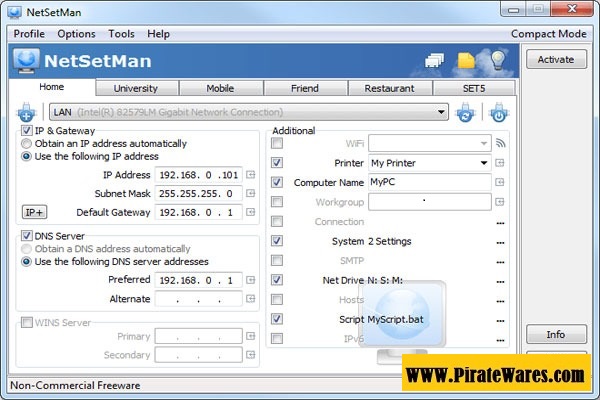
Task: Click the arrow icon beside Subnet Mask
Action: click(x=251, y=193)
